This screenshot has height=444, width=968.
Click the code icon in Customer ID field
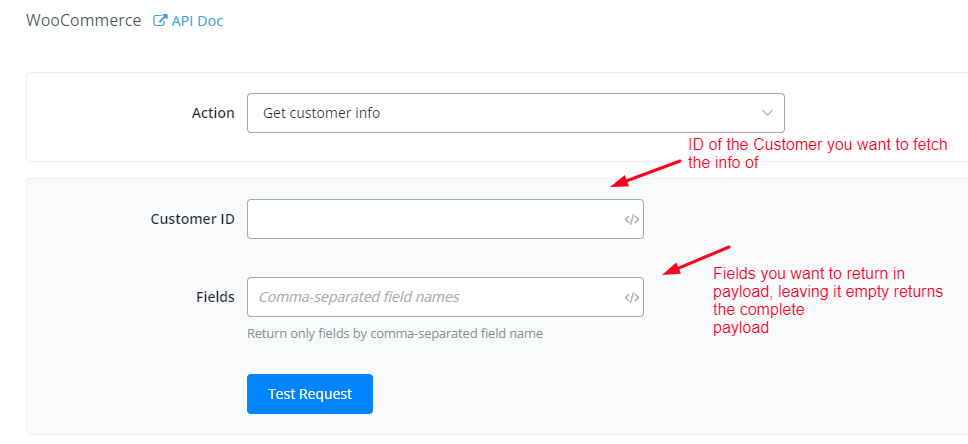click(631, 219)
